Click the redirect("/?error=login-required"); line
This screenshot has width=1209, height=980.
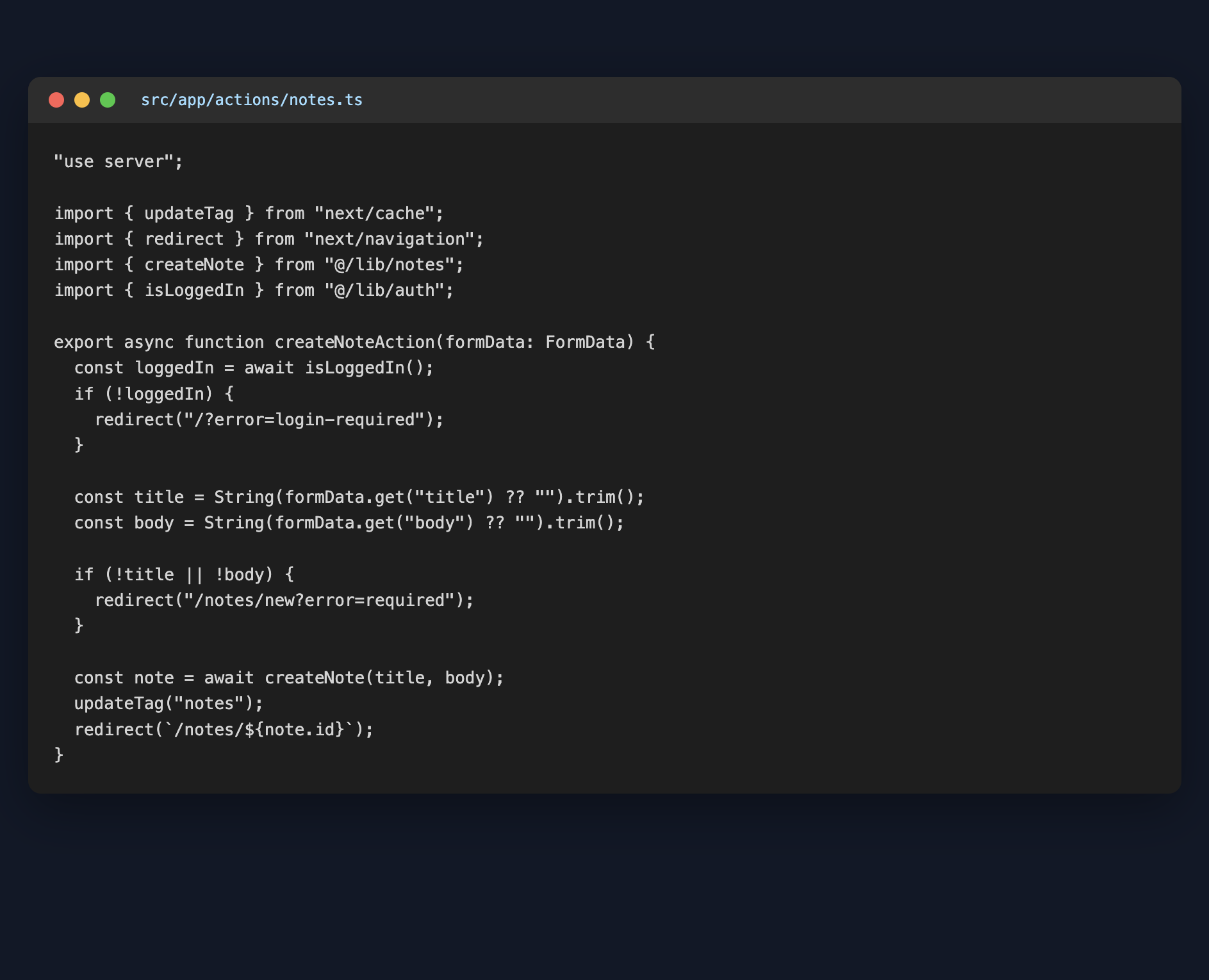pos(269,420)
